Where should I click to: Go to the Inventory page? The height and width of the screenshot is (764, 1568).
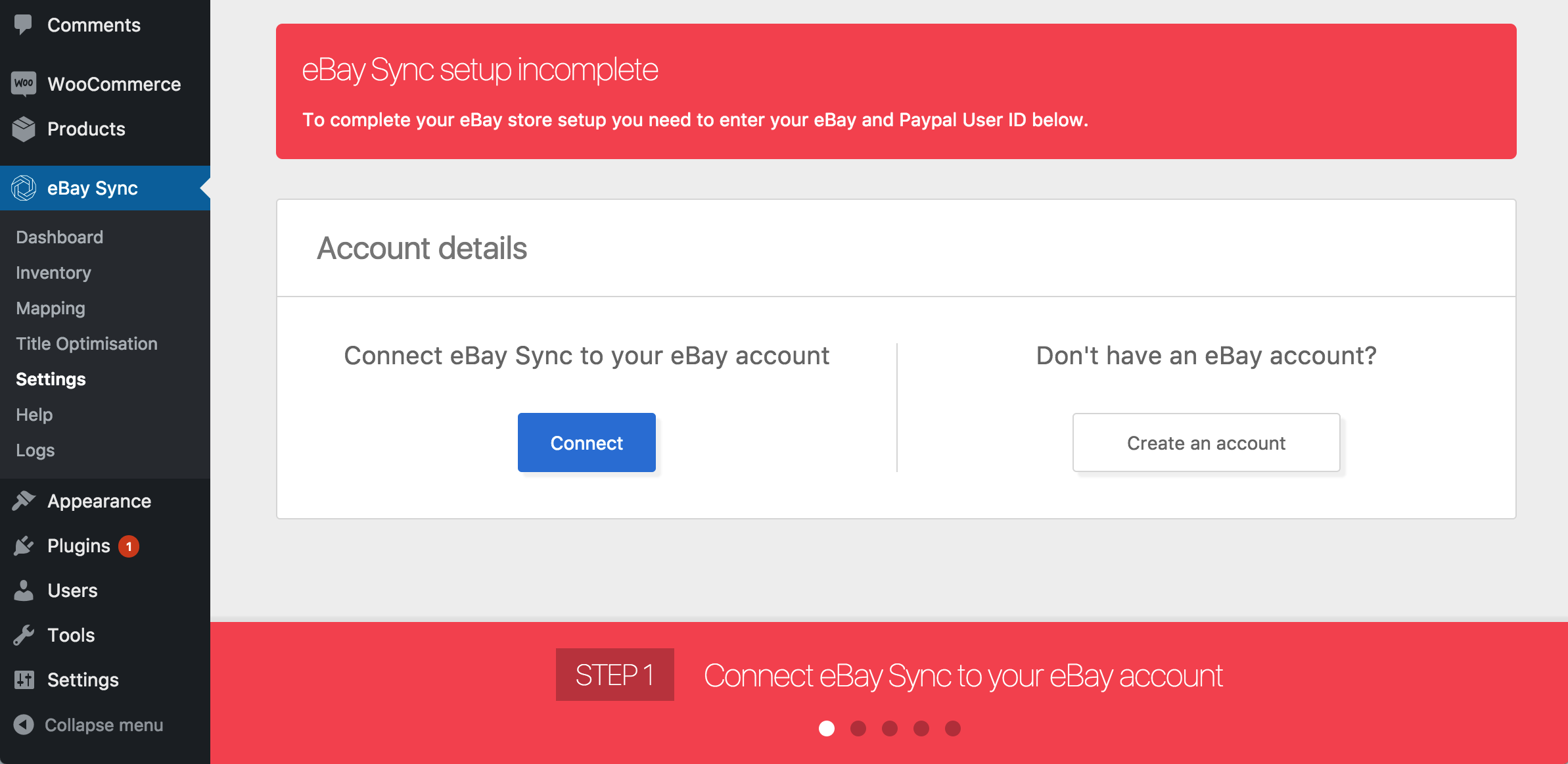[x=53, y=272]
